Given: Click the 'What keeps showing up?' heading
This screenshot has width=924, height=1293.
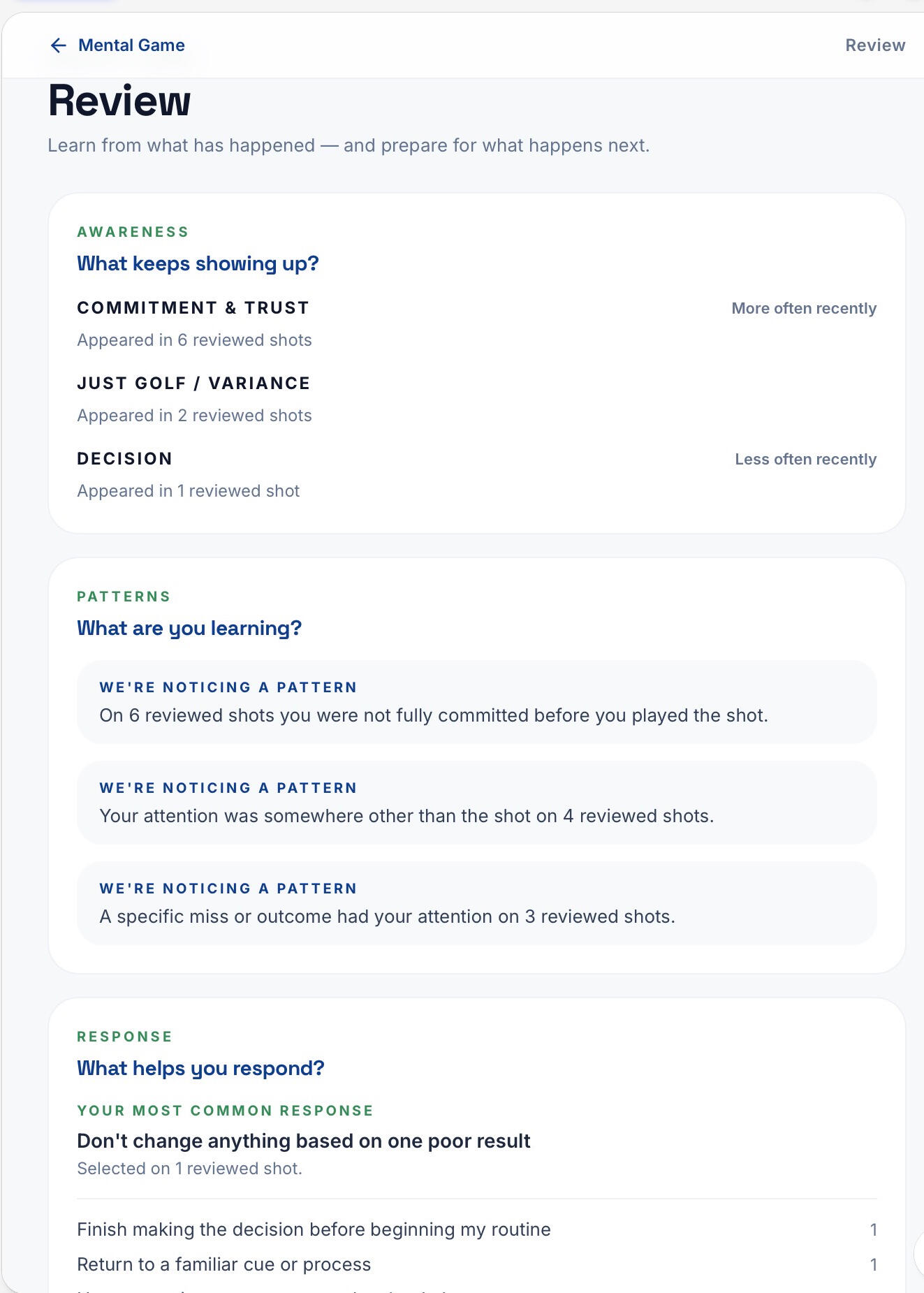Looking at the screenshot, I should [x=198, y=264].
